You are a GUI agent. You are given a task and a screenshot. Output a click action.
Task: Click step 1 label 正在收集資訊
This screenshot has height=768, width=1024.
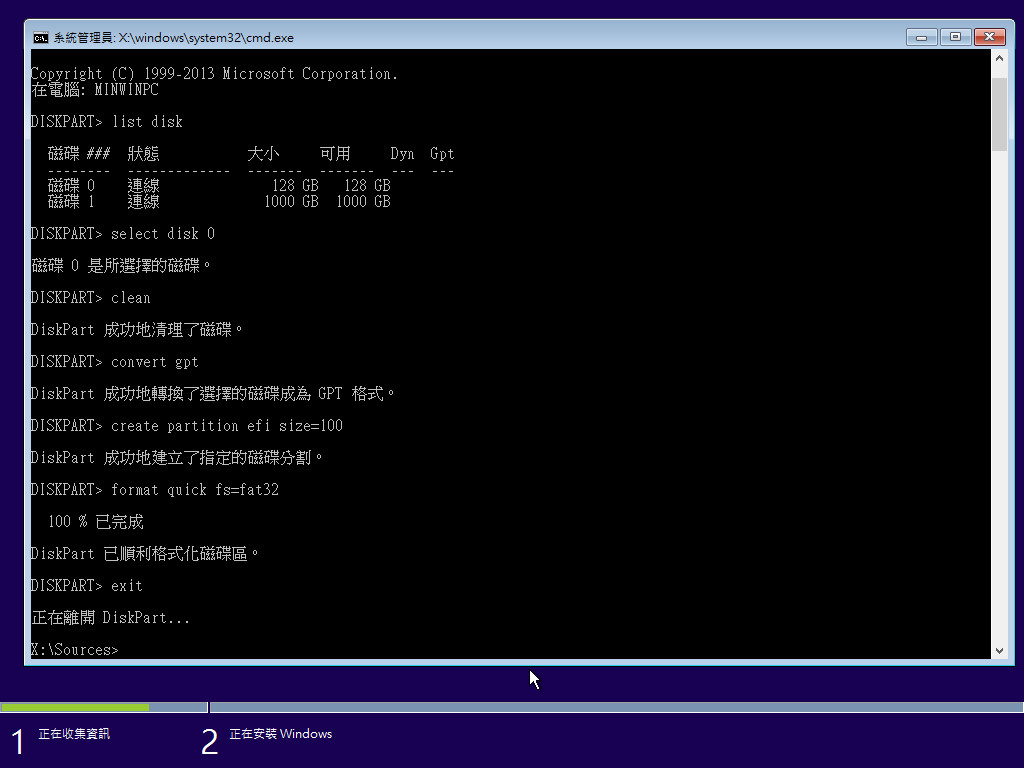tap(74, 734)
